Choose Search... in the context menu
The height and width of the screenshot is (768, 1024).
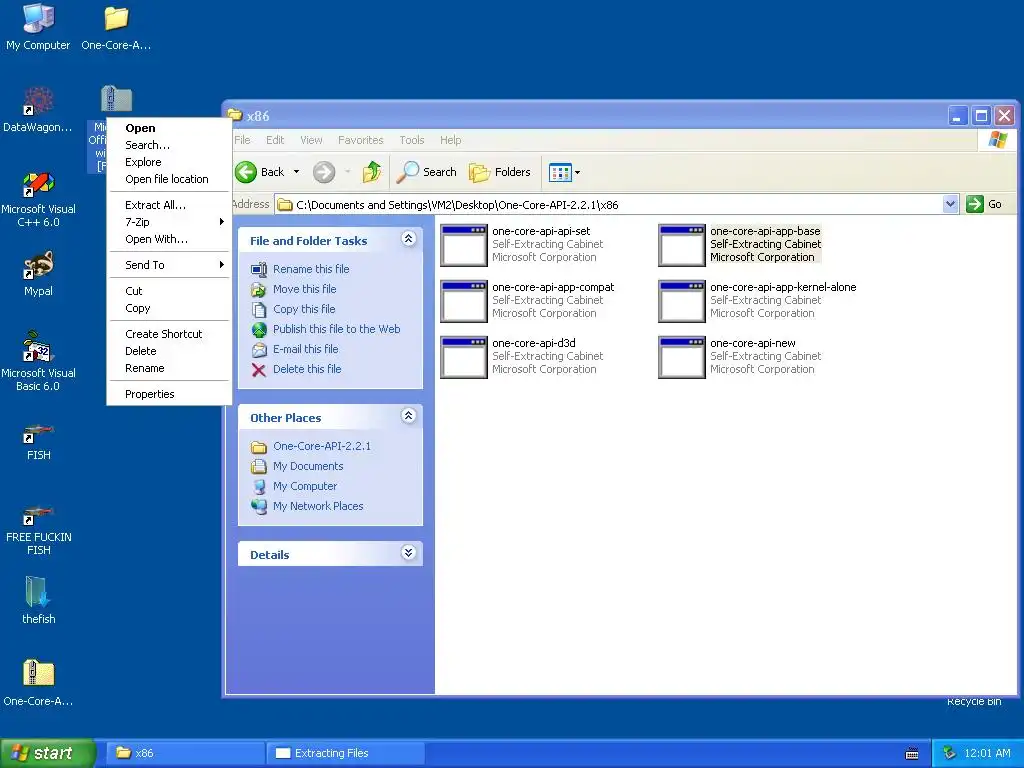pyautogui.click(x=170, y=145)
